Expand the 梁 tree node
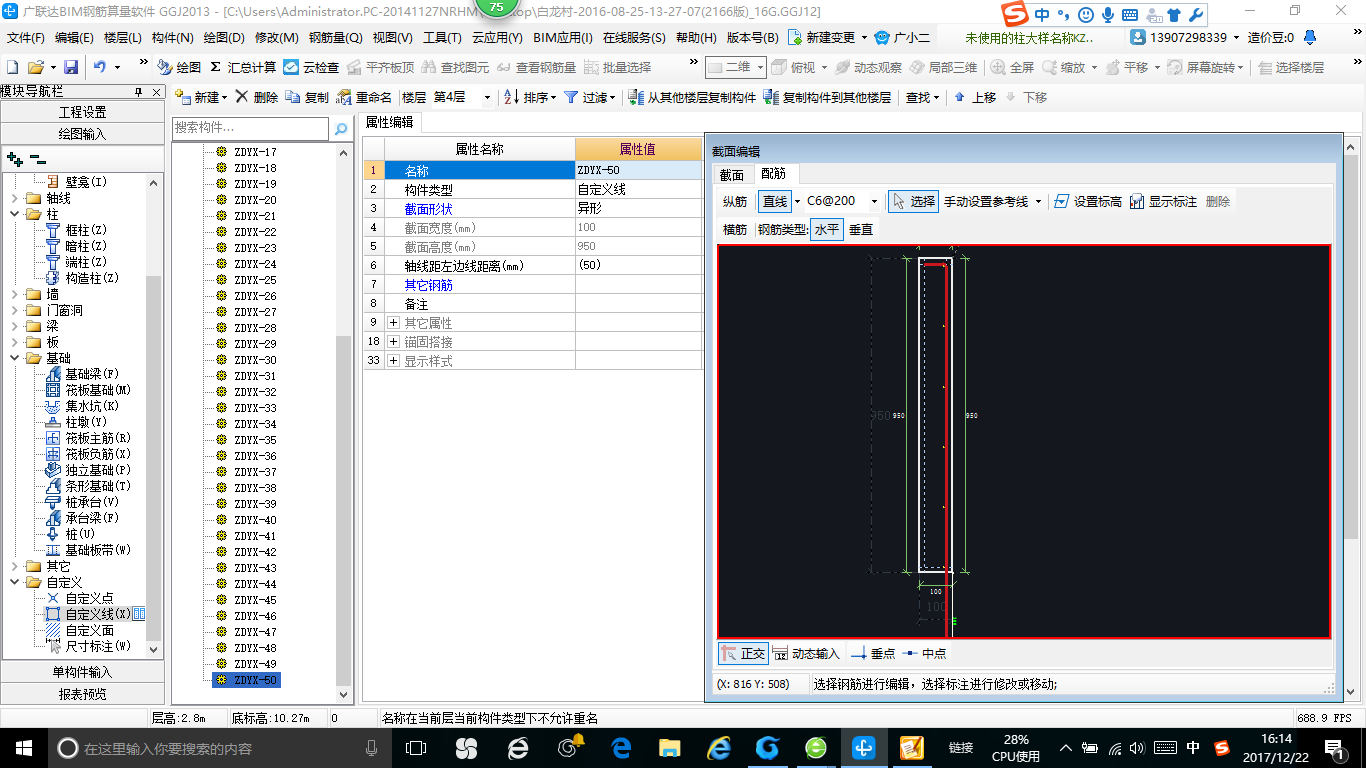 15,326
